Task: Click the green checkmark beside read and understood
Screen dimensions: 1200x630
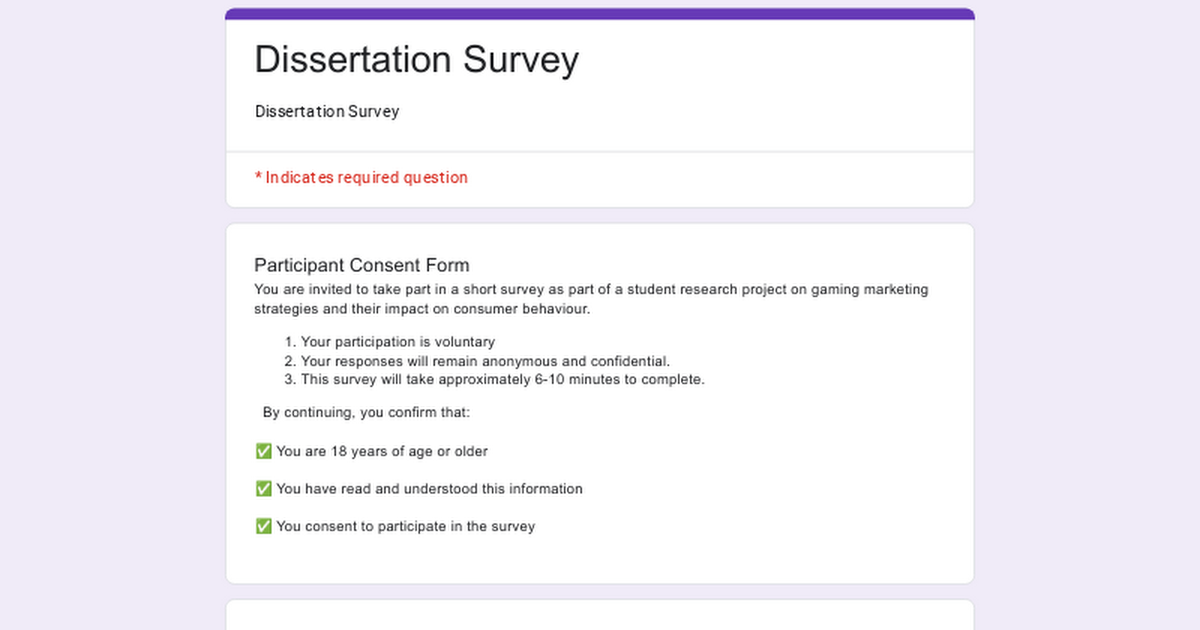Action: coord(263,489)
